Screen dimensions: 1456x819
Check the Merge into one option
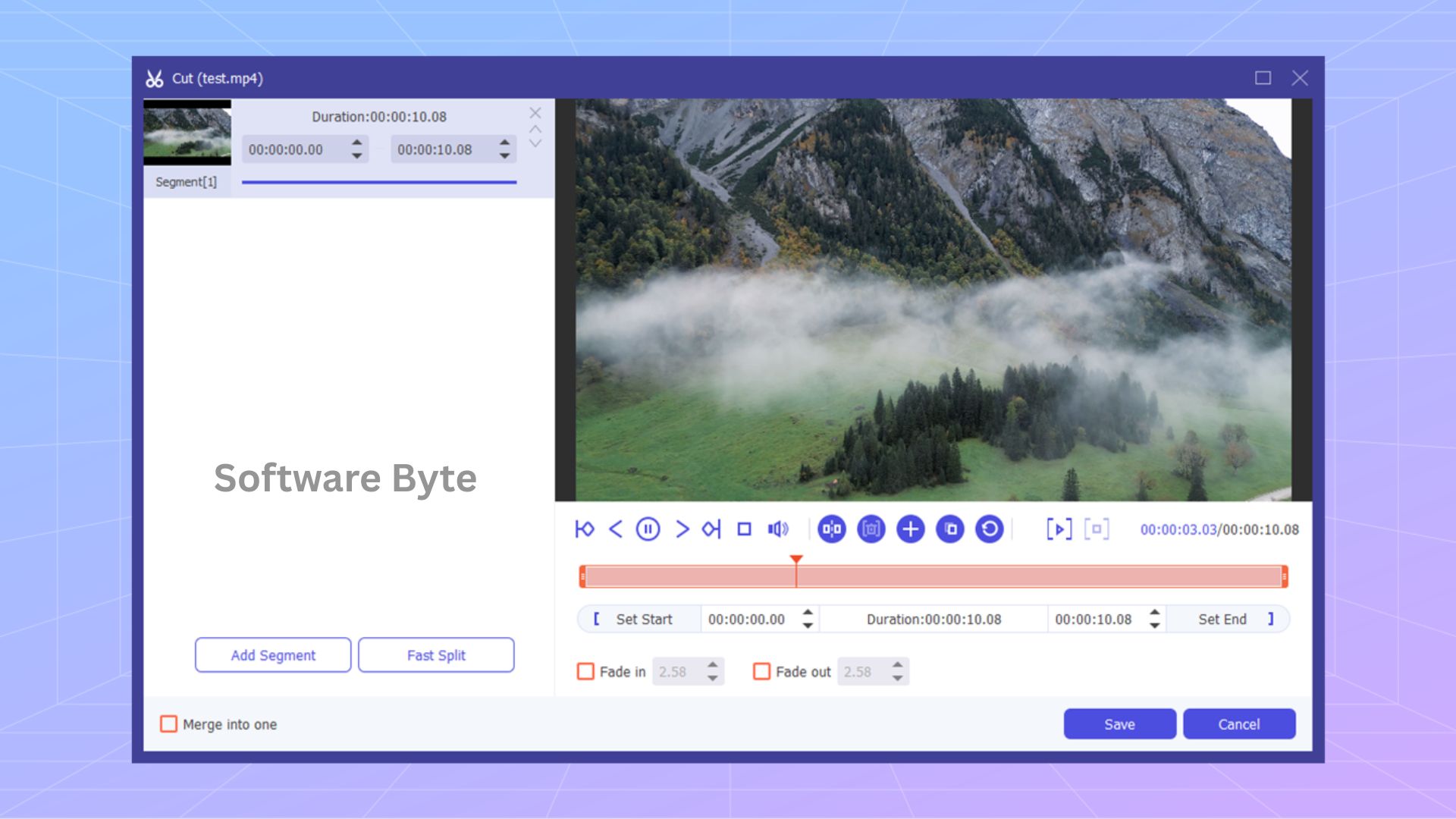(x=168, y=724)
